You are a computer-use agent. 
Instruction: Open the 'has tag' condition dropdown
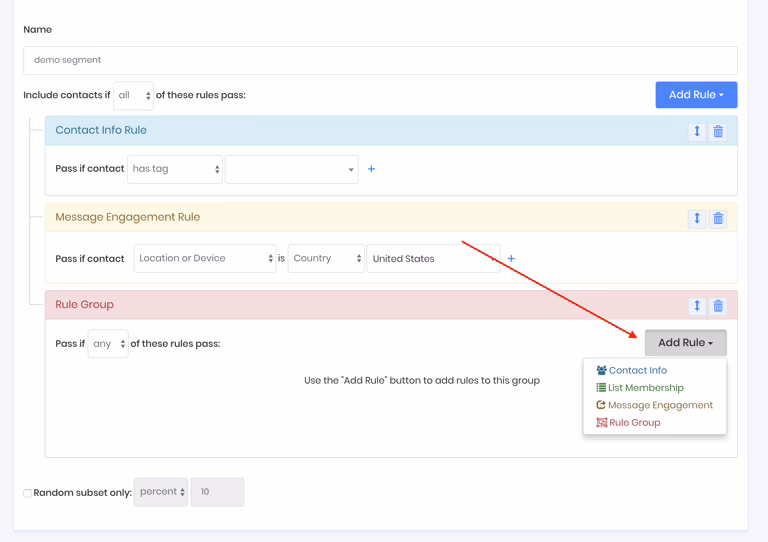click(175, 169)
